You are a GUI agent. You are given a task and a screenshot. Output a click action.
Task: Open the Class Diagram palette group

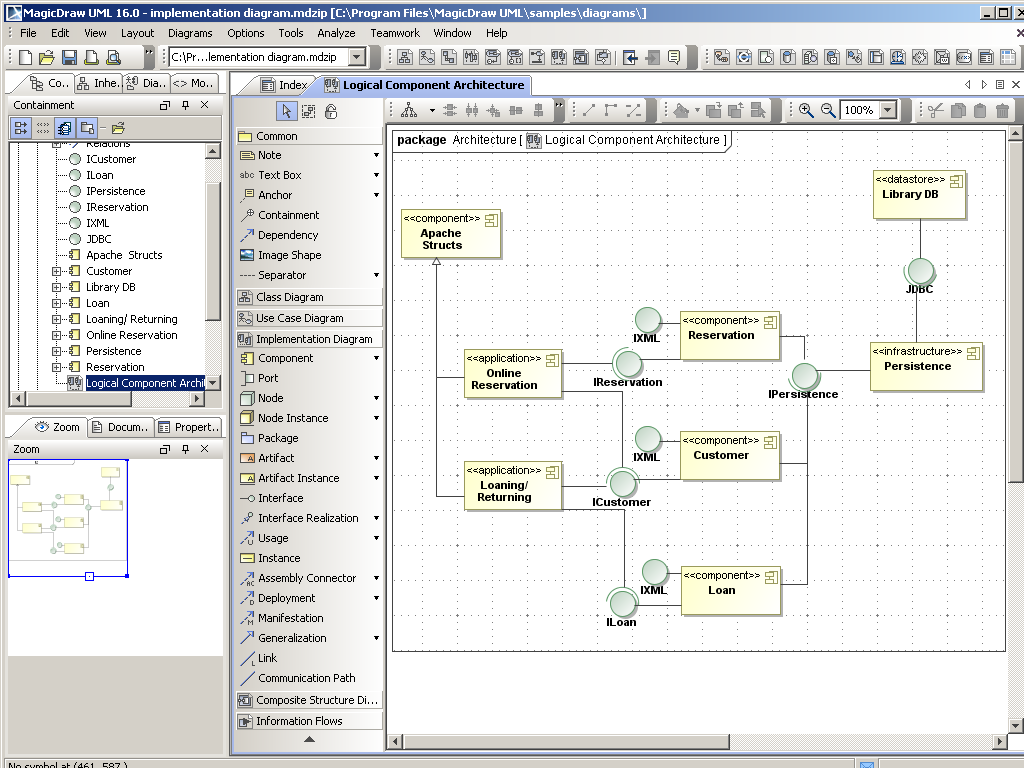pos(310,297)
